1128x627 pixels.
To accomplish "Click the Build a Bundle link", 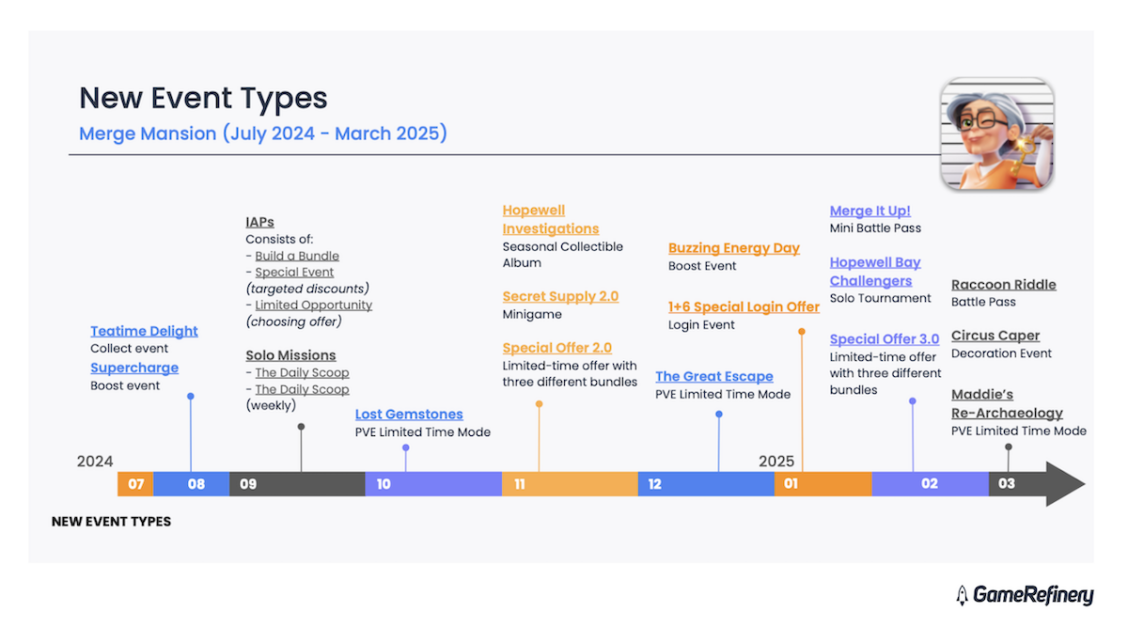I will [x=297, y=256].
